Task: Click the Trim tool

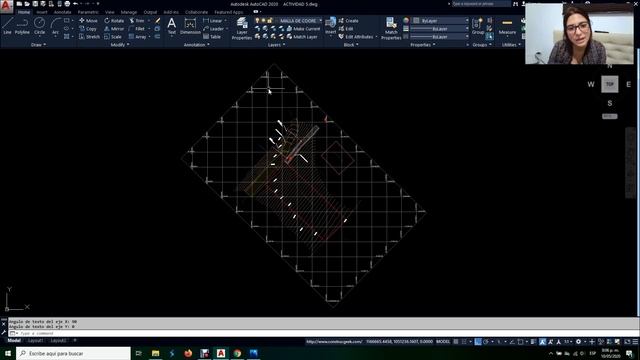Action: [137, 20]
